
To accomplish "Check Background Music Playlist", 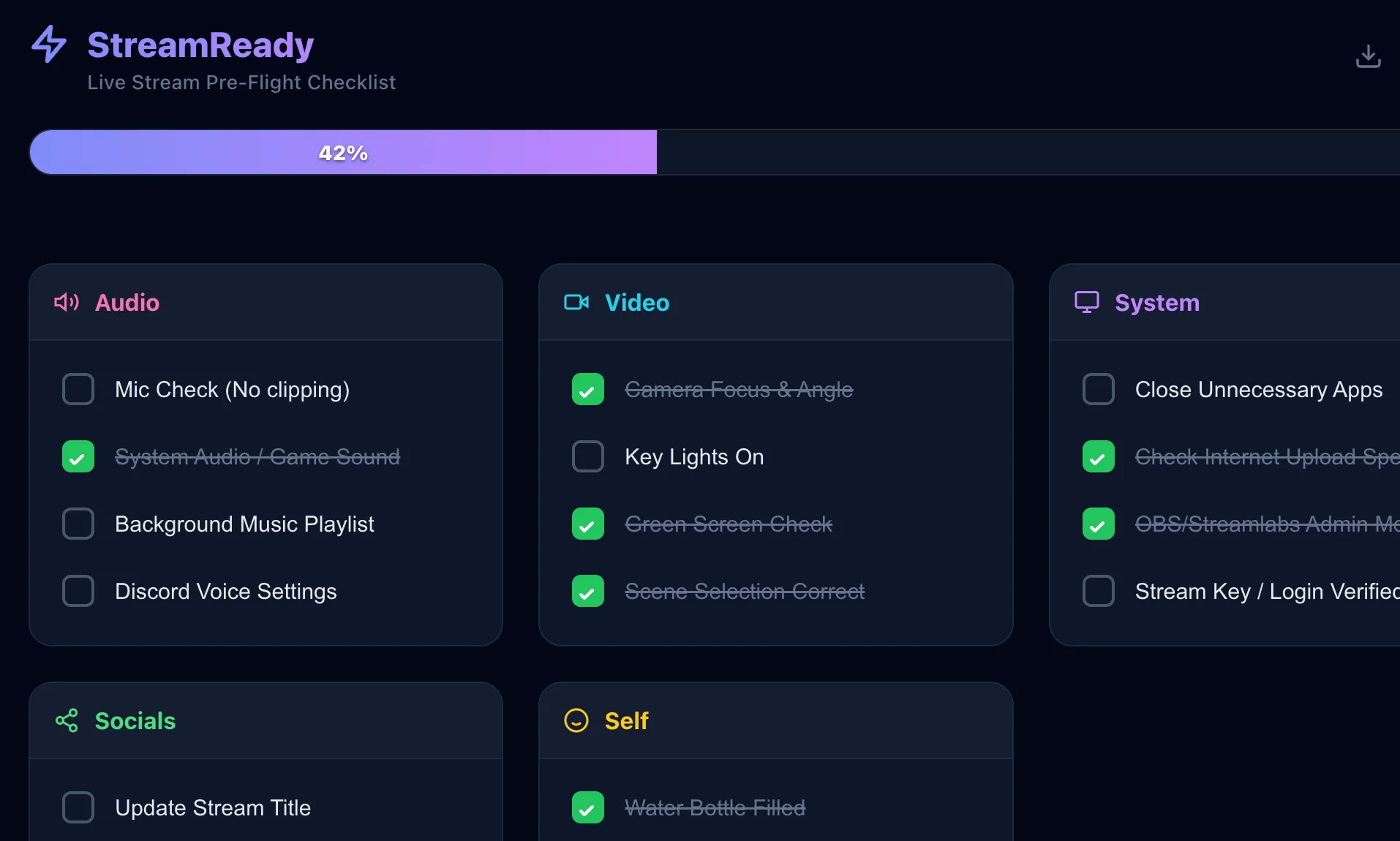I will pyautogui.click(x=78, y=524).
